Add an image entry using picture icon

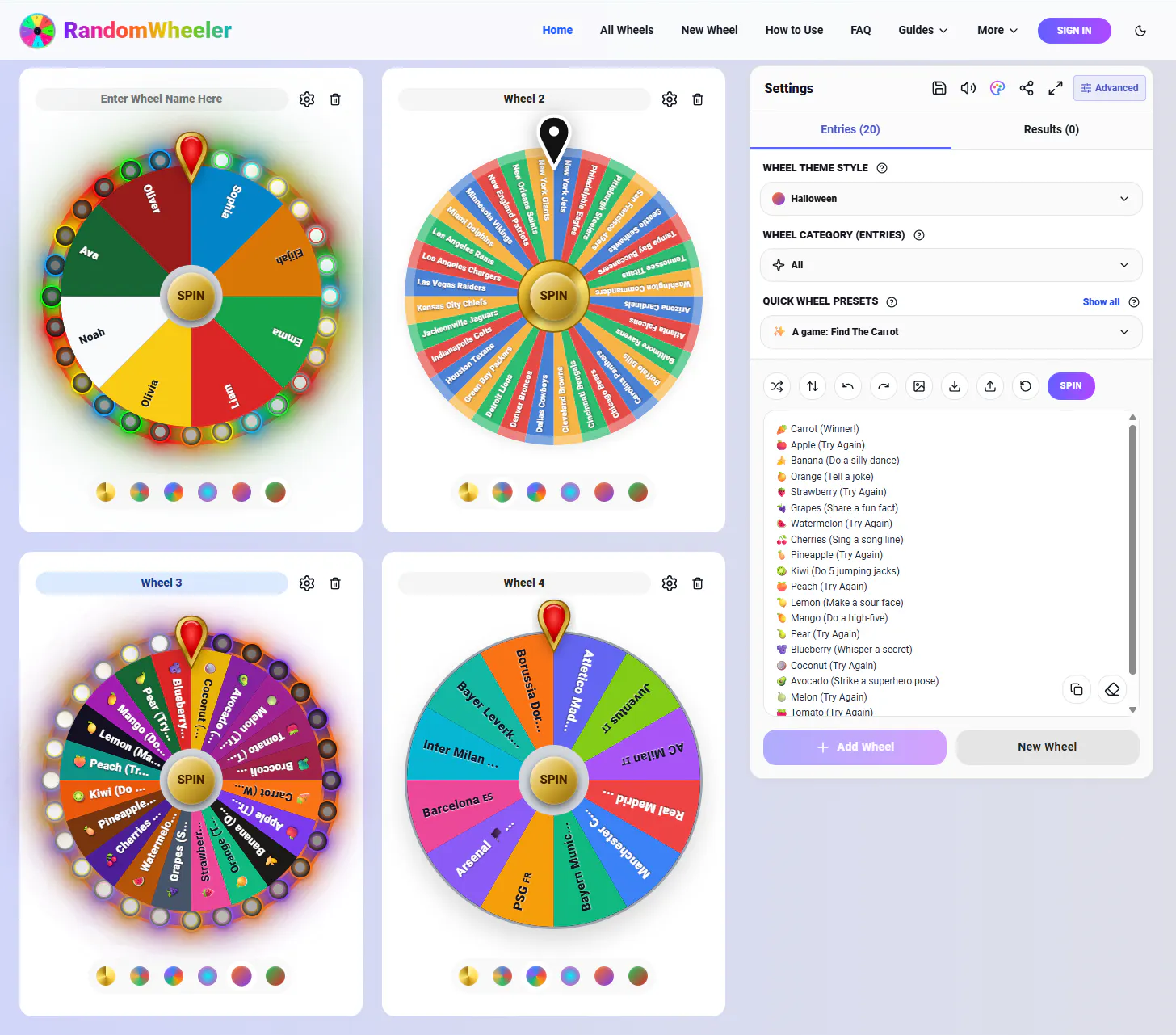[x=919, y=386]
